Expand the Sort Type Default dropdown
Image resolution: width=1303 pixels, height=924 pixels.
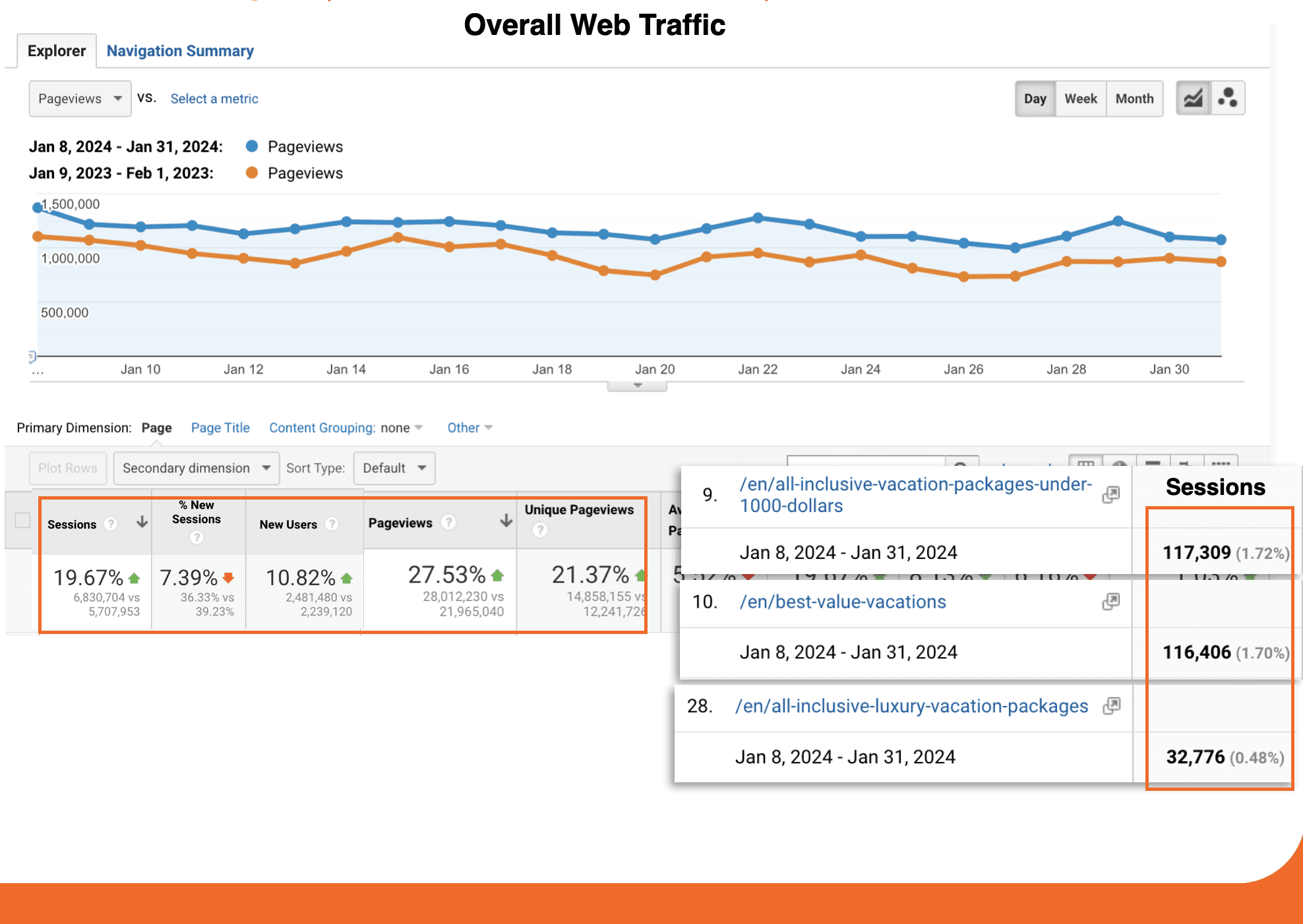pos(394,468)
